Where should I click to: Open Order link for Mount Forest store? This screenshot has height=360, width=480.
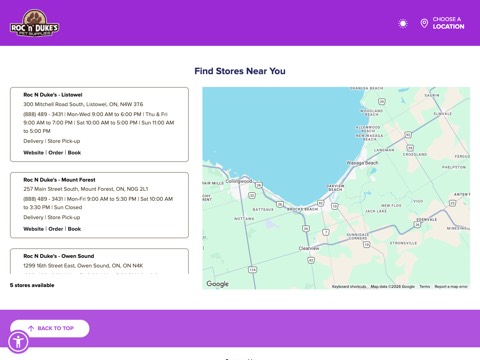[x=56, y=229]
